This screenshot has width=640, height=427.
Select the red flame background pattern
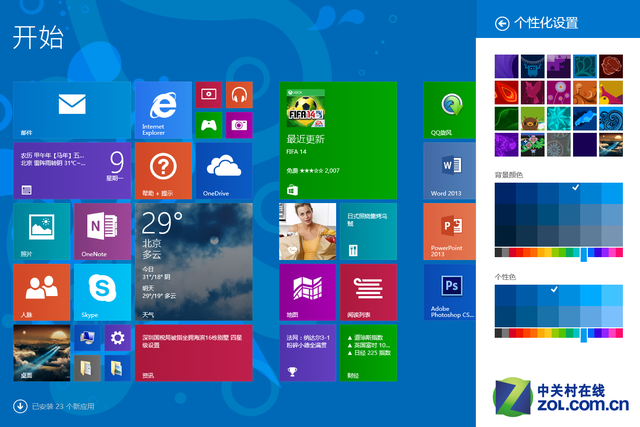coord(507,92)
